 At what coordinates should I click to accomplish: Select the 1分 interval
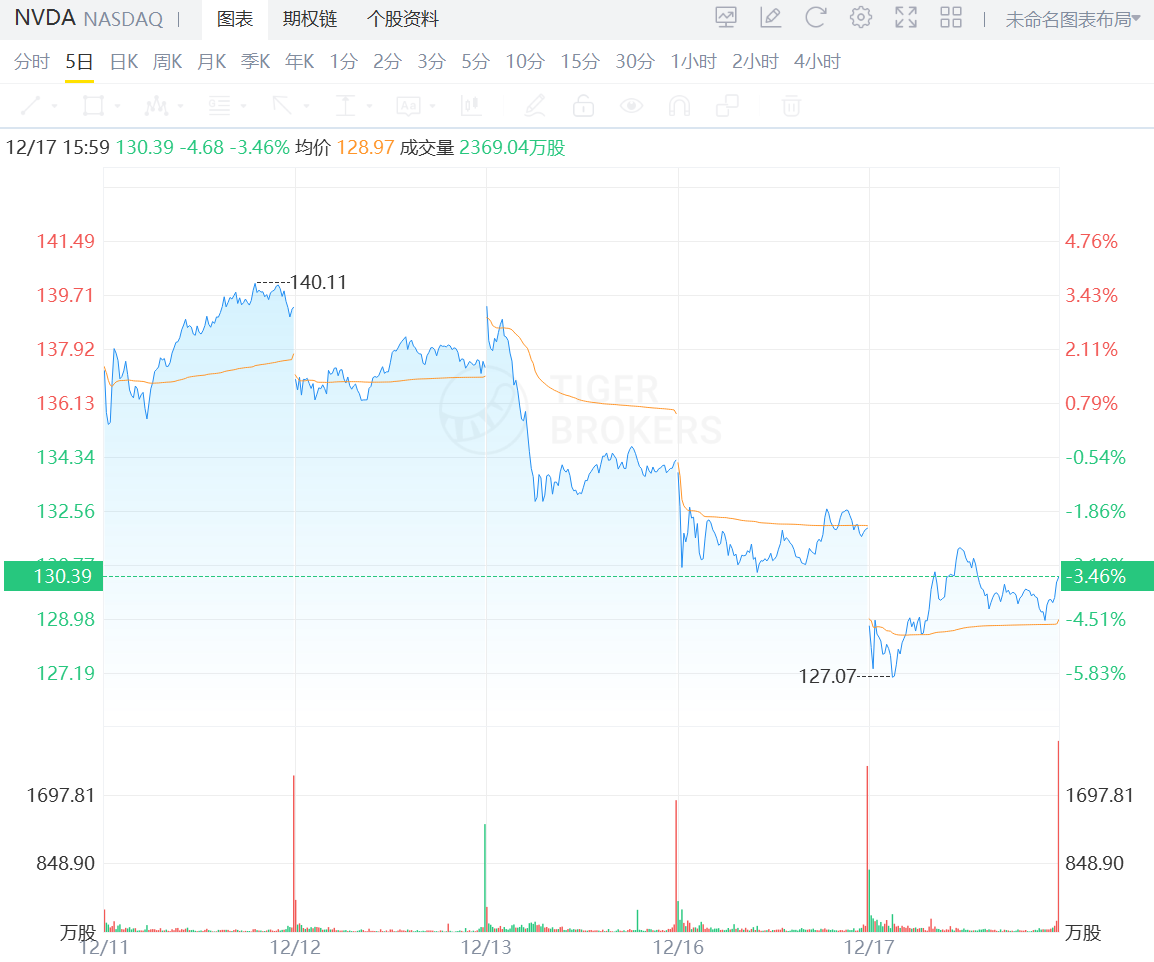343,61
